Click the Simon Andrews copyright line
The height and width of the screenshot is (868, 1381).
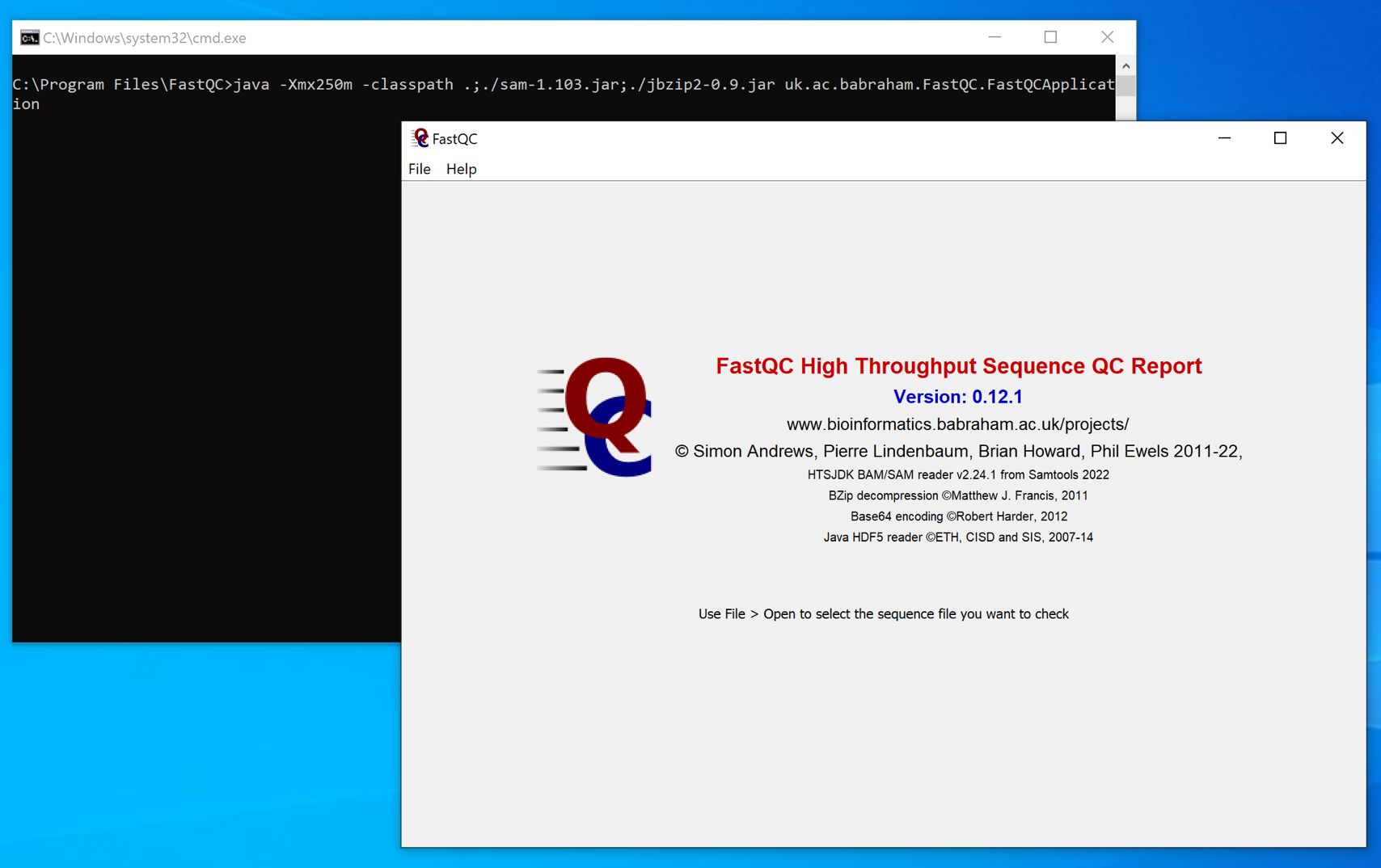(x=958, y=451)
